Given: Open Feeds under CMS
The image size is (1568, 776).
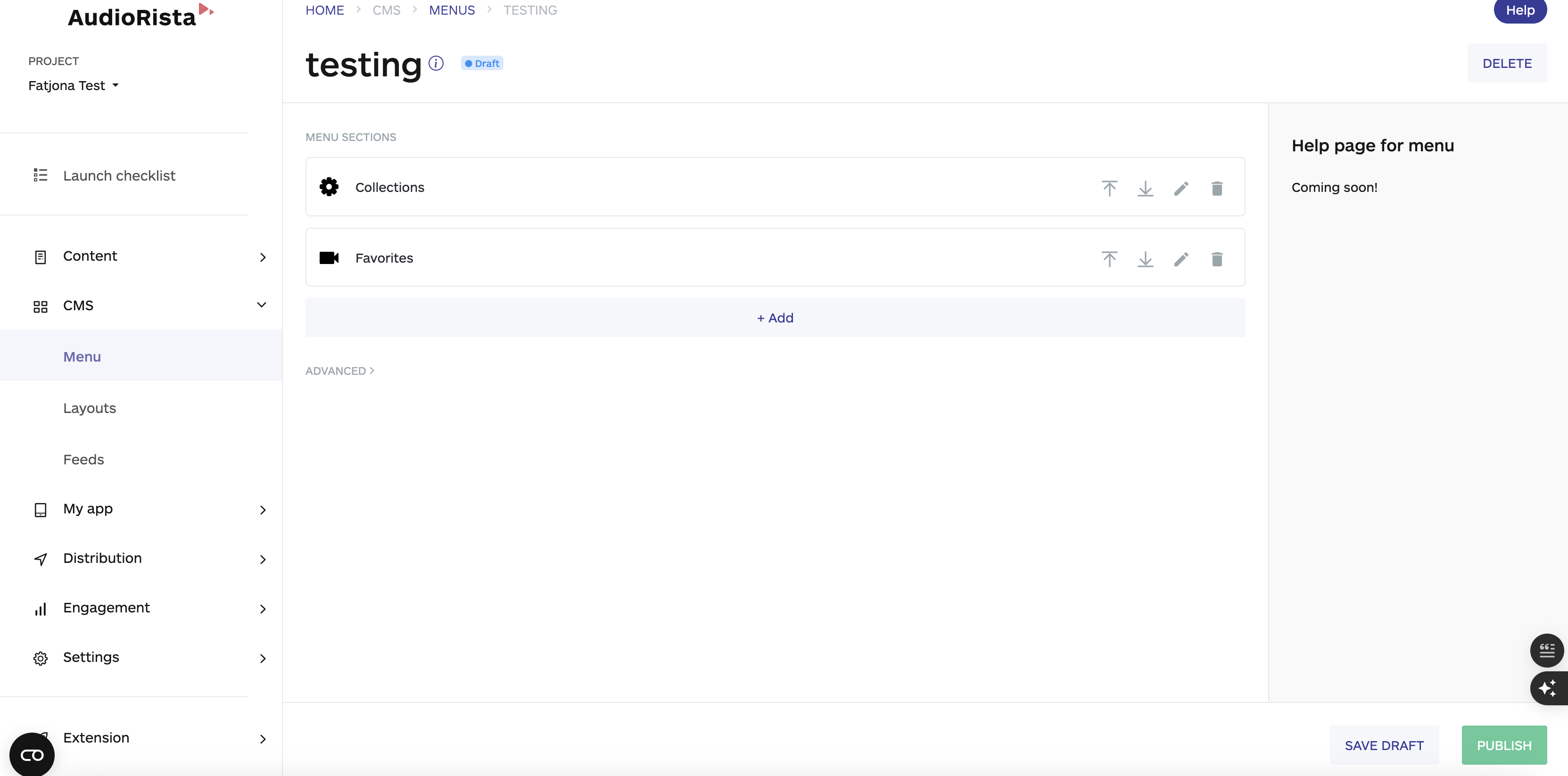Looking at the screenshot, I should tap(83, 460).
